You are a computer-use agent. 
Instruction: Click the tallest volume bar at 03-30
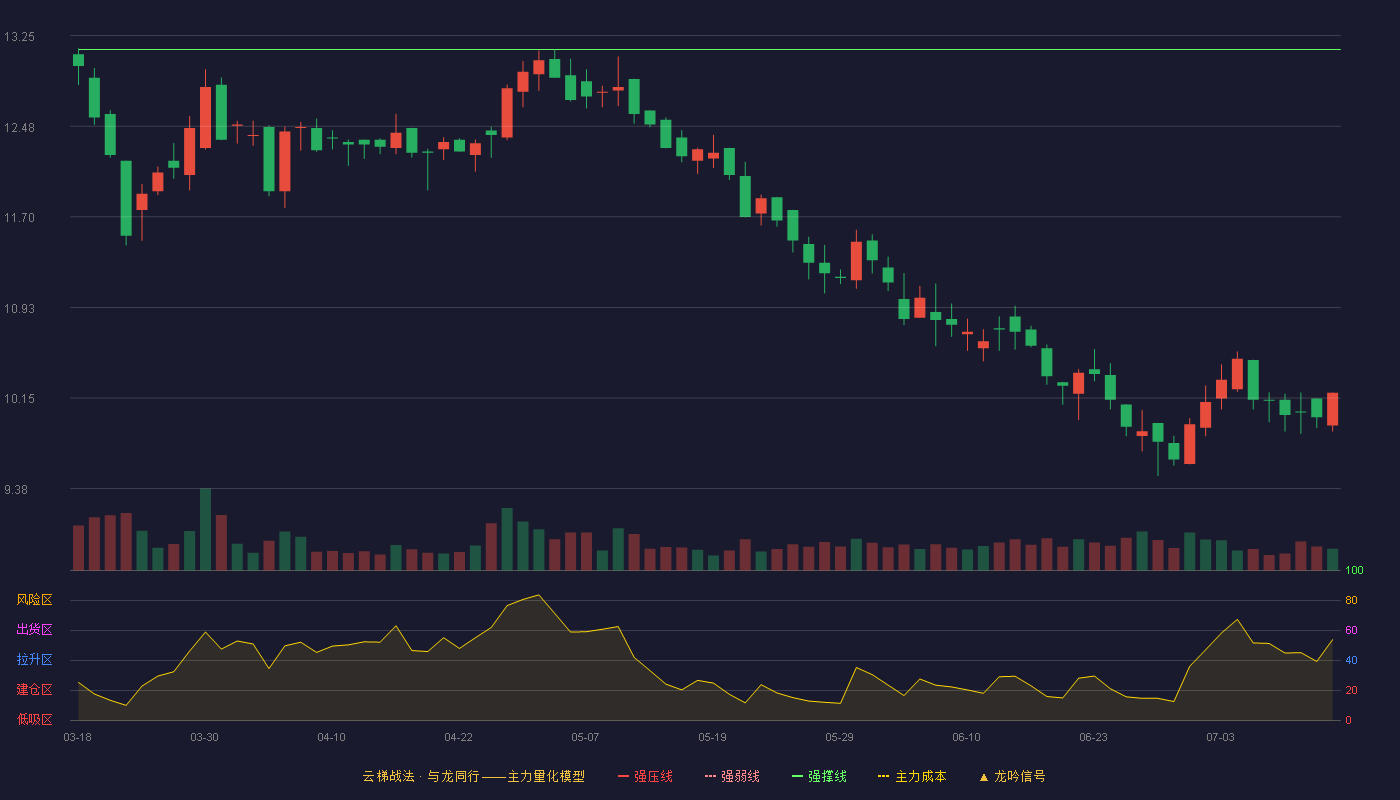[205, 529]
